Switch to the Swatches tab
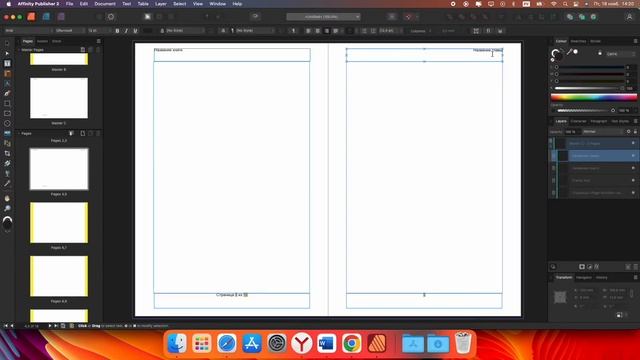This screenshot has height=360, width=640. point(578,41)
